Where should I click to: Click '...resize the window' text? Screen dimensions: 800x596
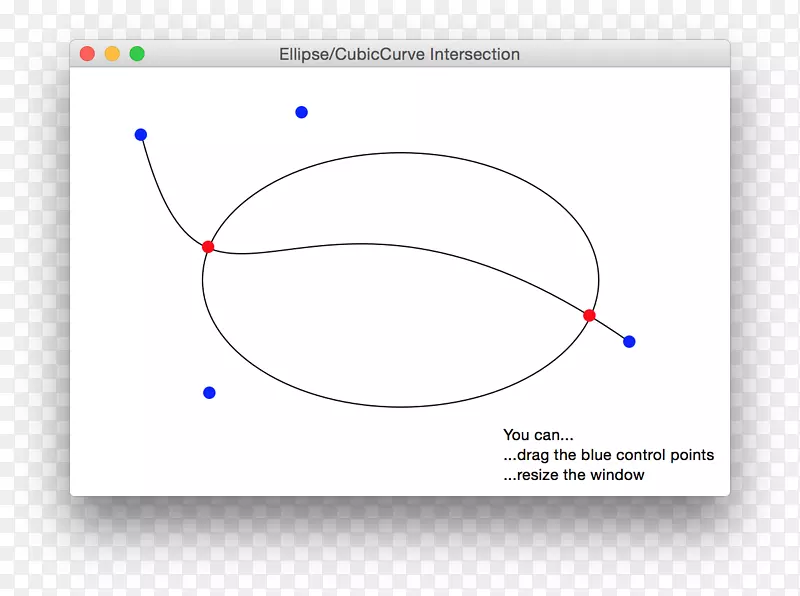pyautogui.click(x=573, y=475)
